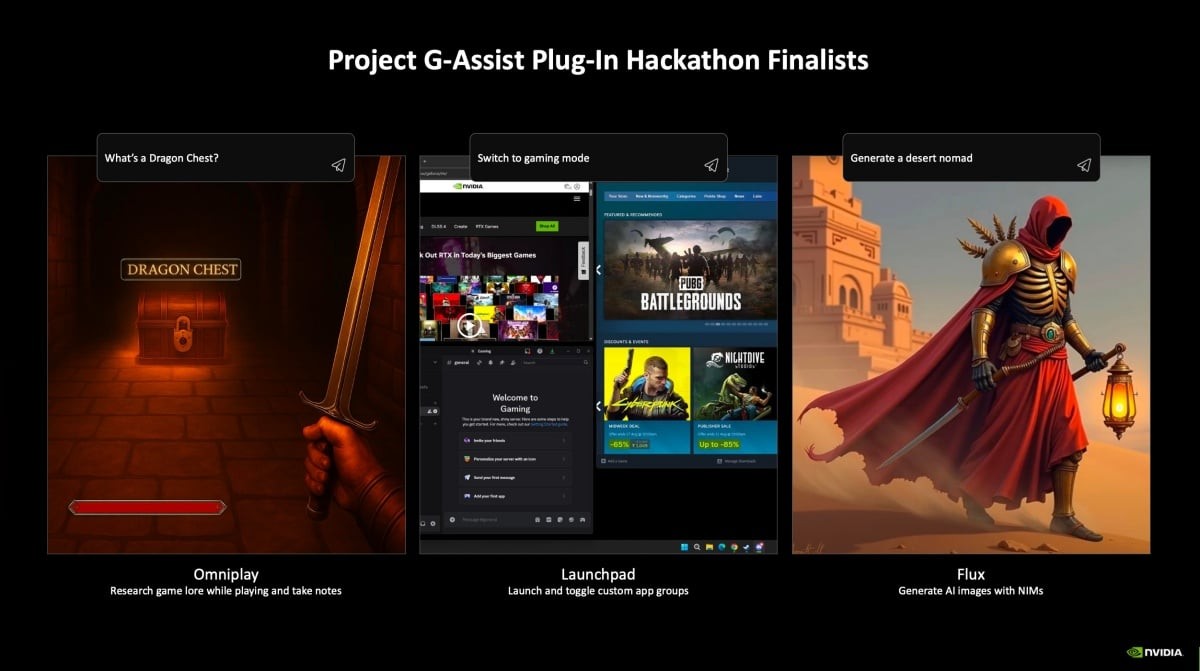Open the NVIDIA site hamburger menu
The height and width of the screenshot is (671, 1200).
coord(577,199)
